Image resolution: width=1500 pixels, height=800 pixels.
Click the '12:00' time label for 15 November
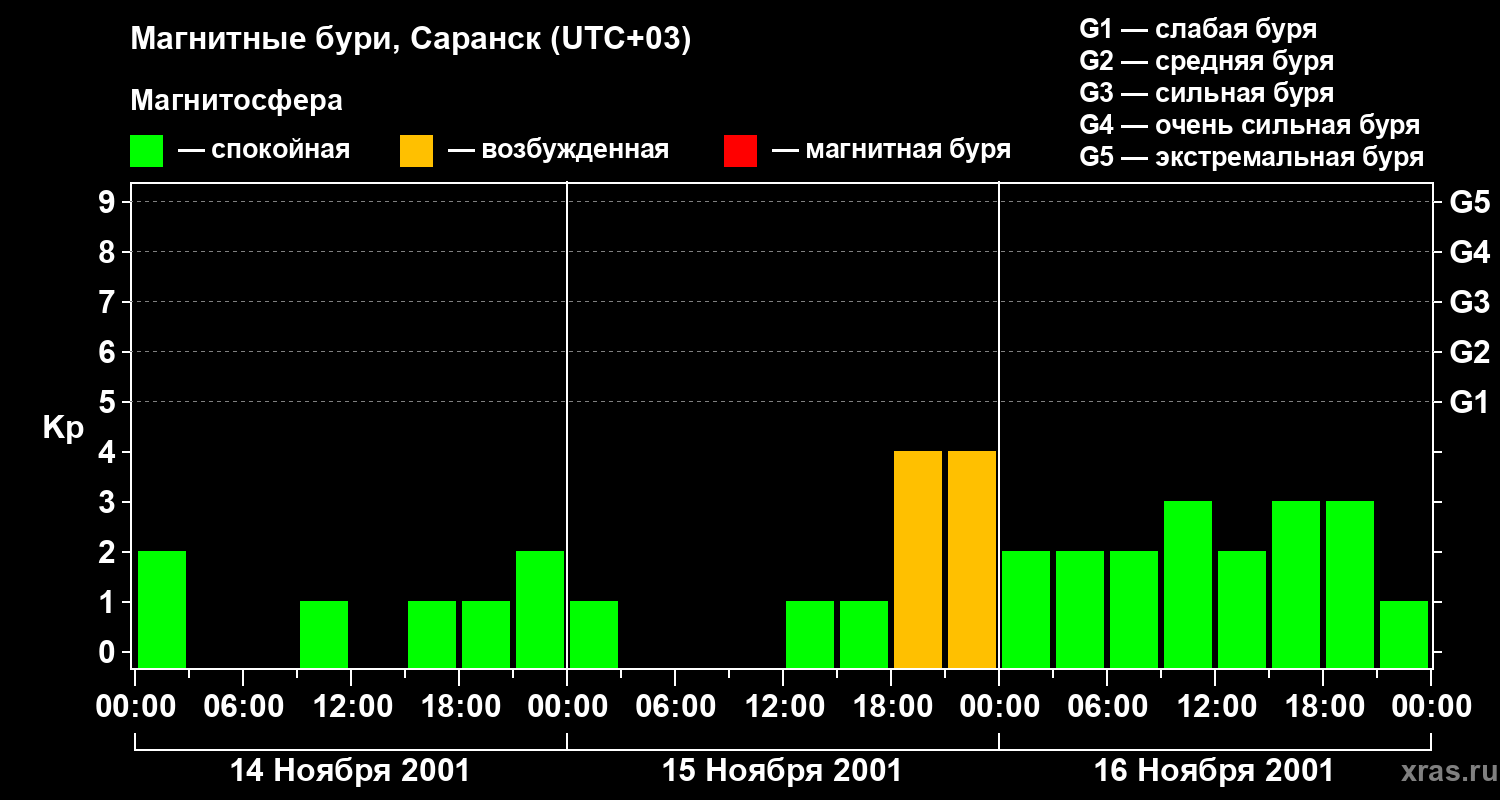pyautogui.click(x=783, y=707)
